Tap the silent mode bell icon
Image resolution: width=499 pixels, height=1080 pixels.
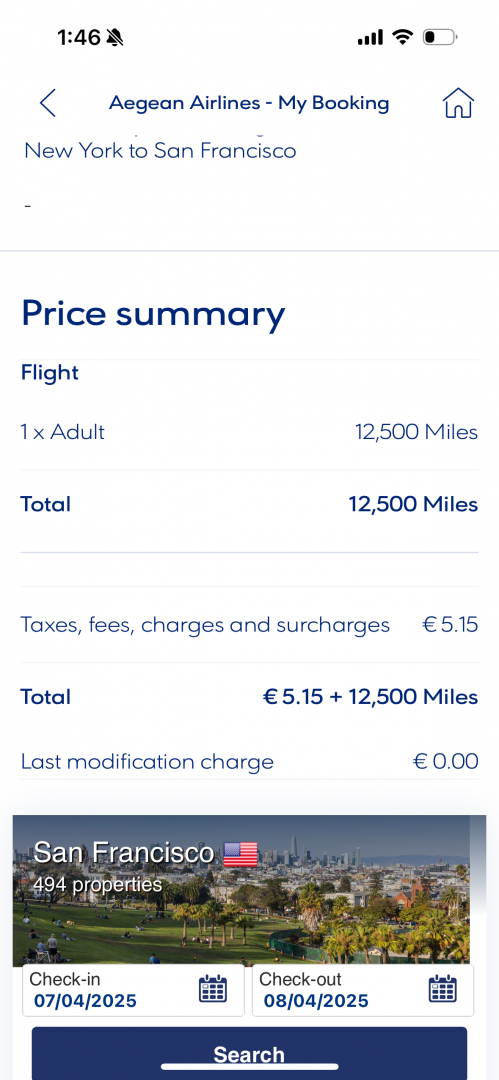tap(115, 37)
